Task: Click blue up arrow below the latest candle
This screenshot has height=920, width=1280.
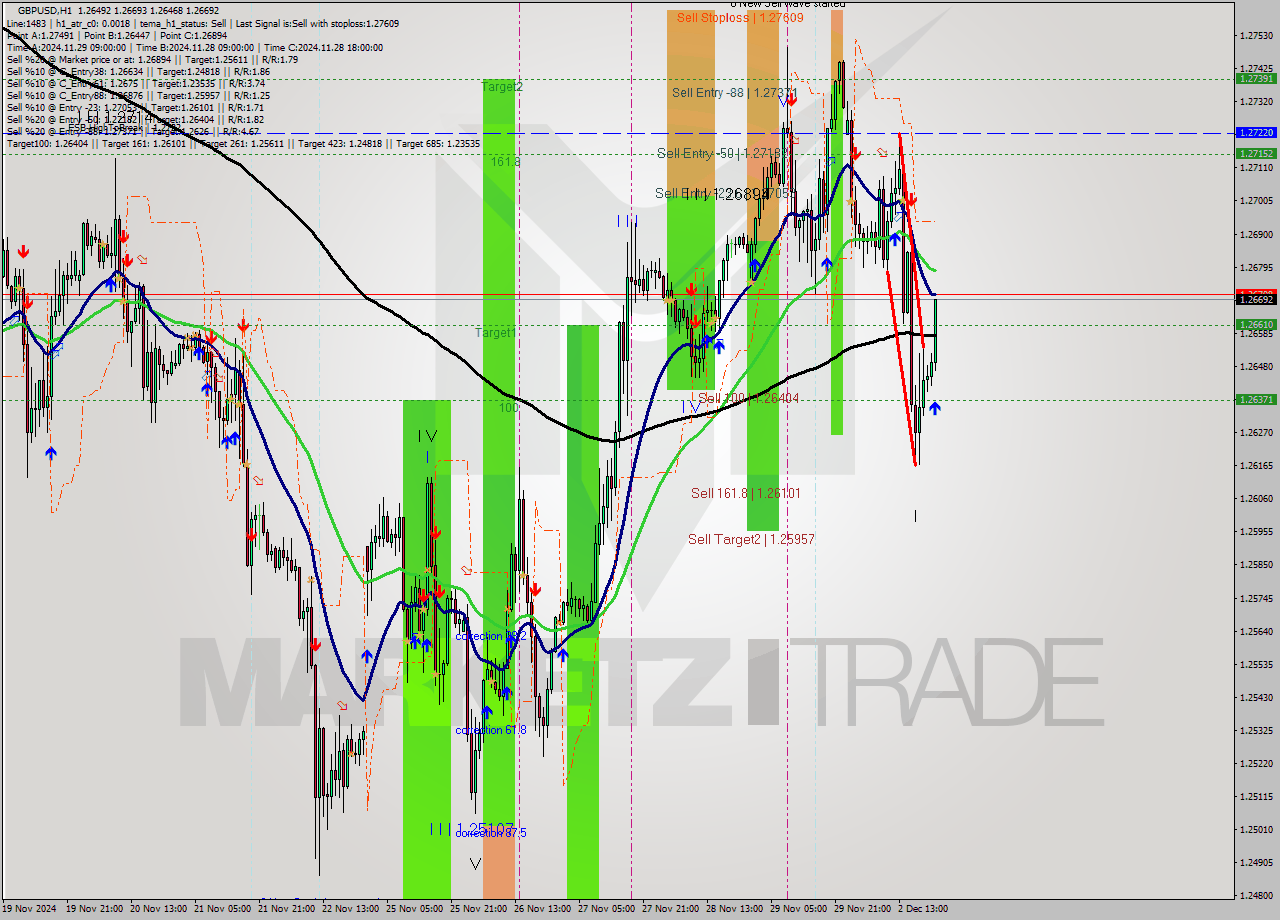Action: 934,408
